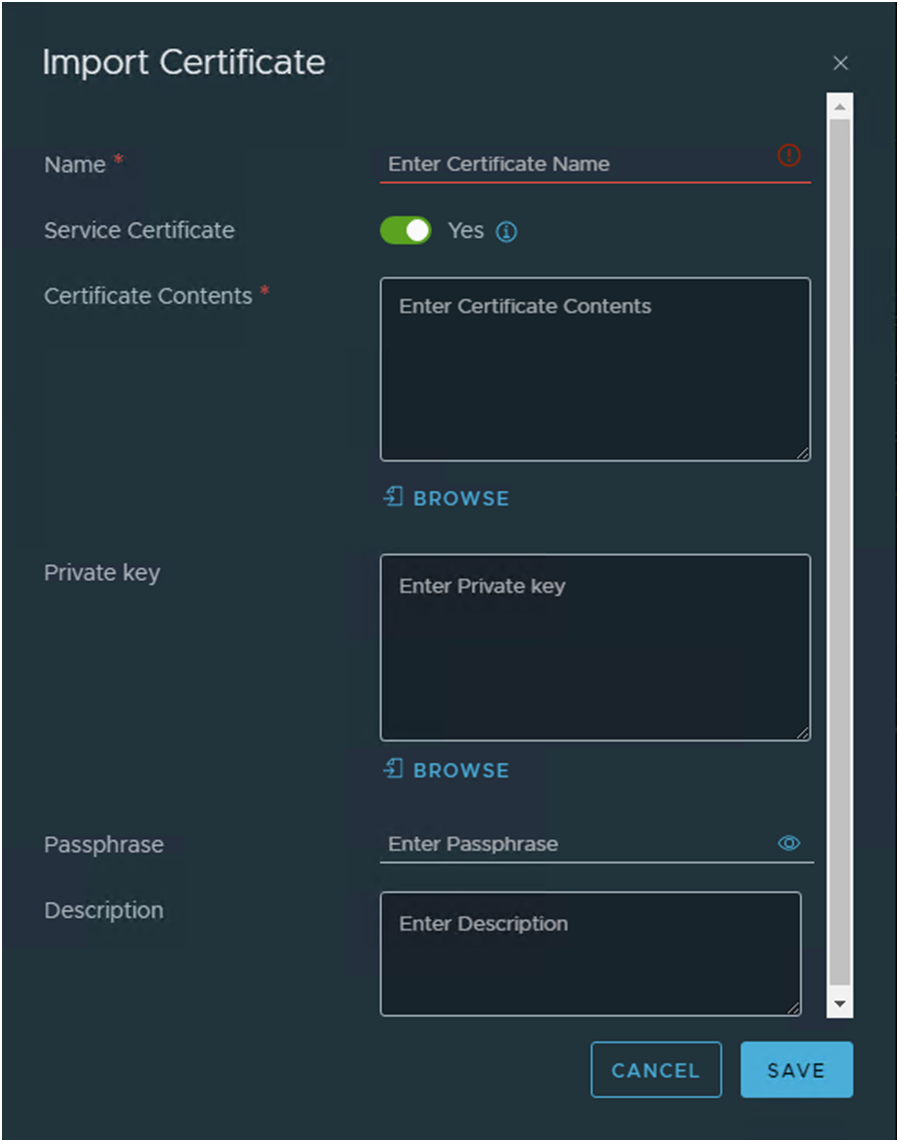Toggle the Service Certificate switch off
899x1142 pixels.
pos(406,231)
